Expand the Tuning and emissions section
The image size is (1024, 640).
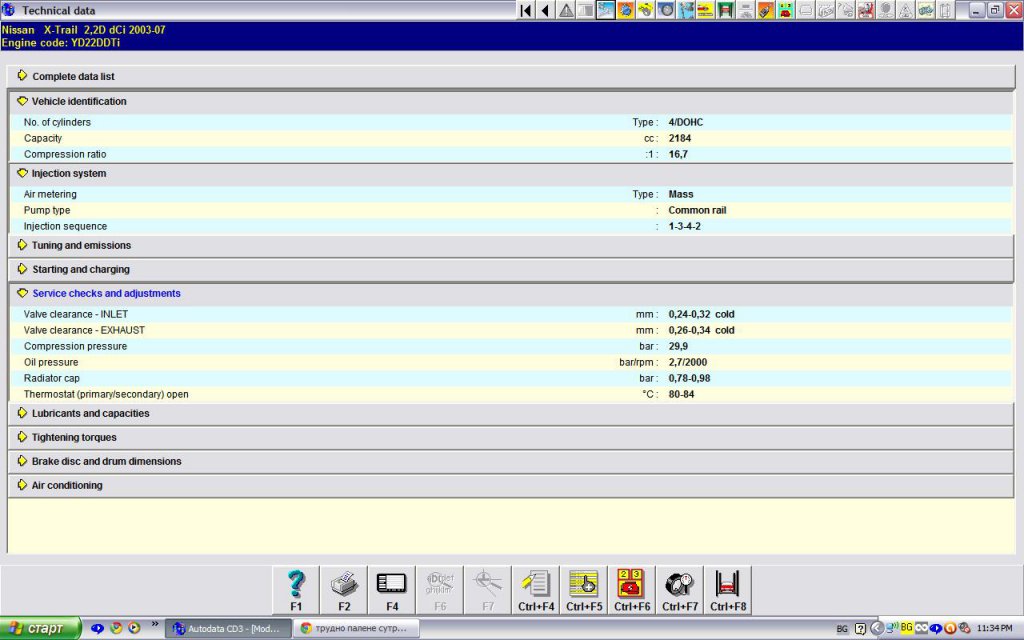[80, 245]
